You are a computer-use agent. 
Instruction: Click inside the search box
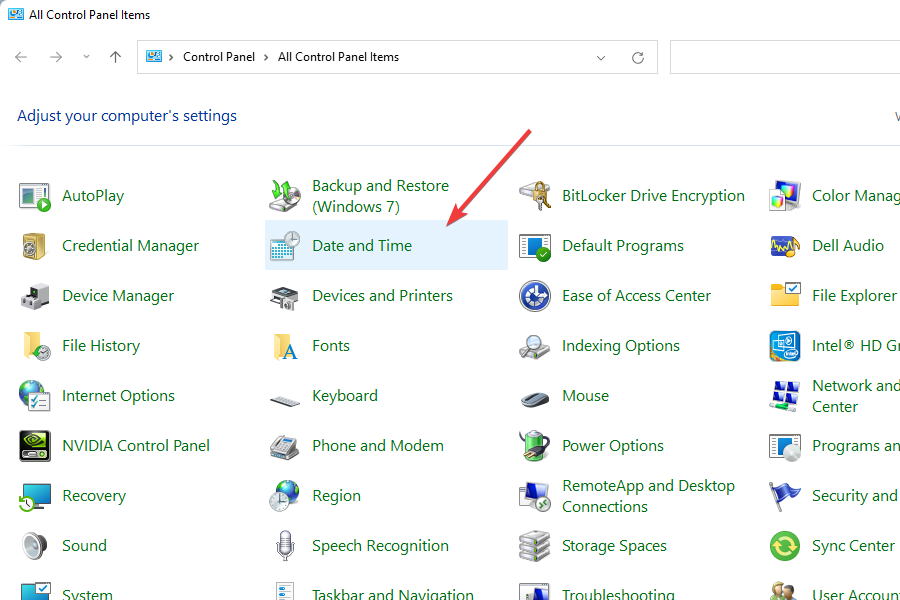coord(790,57)
